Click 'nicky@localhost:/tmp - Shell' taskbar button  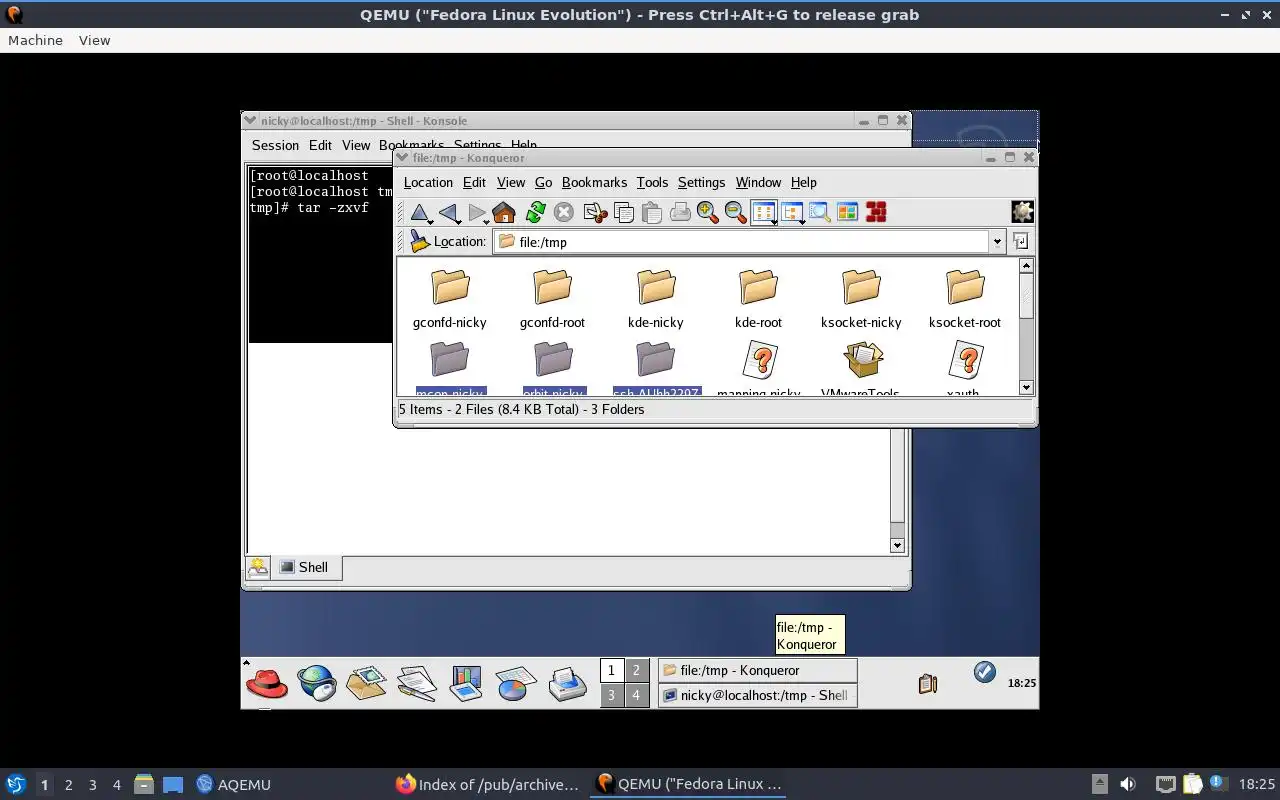(757, 695)
